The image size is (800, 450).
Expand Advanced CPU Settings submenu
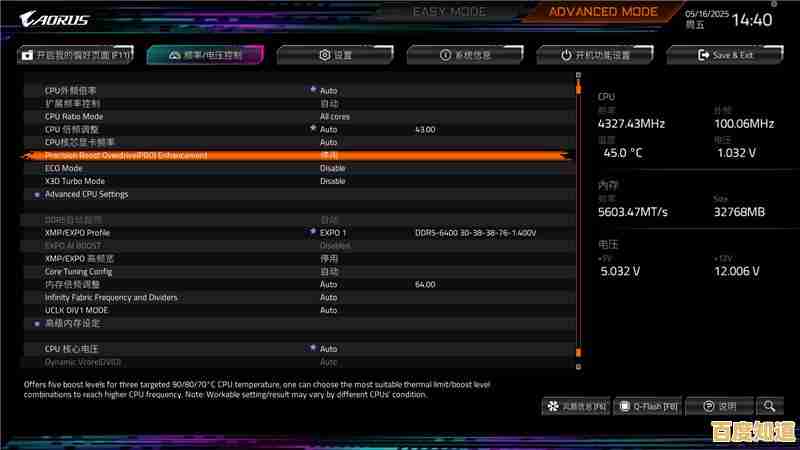pos(86,194)
